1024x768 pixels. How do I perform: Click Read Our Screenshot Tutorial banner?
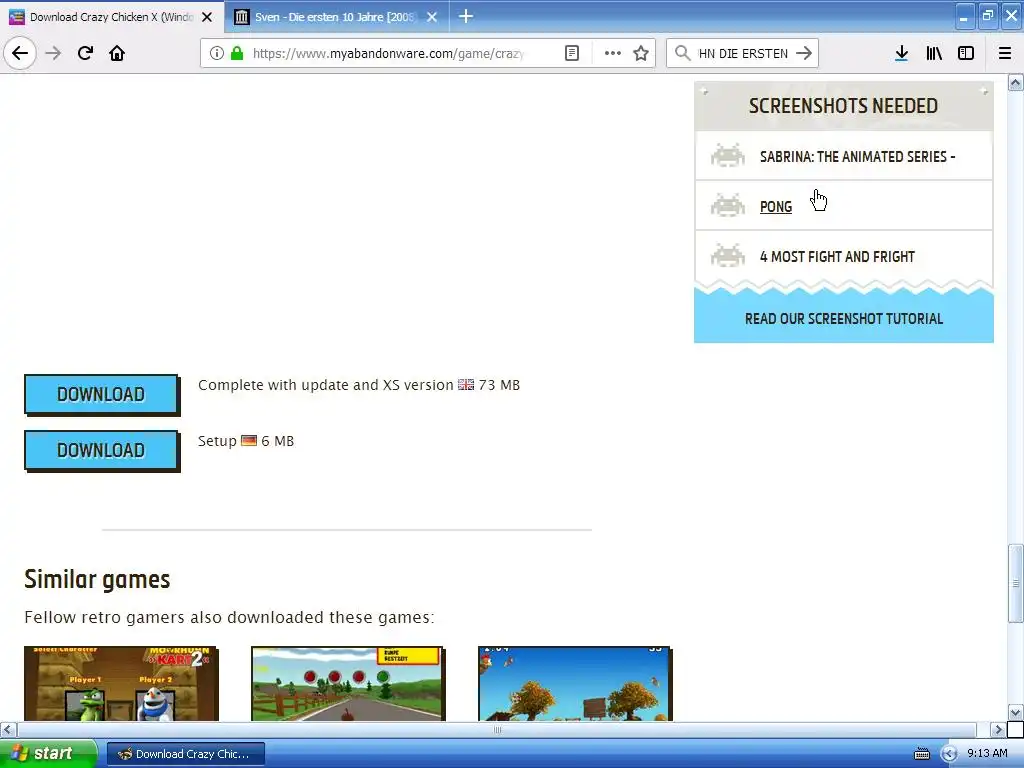(x=844, y=319)
